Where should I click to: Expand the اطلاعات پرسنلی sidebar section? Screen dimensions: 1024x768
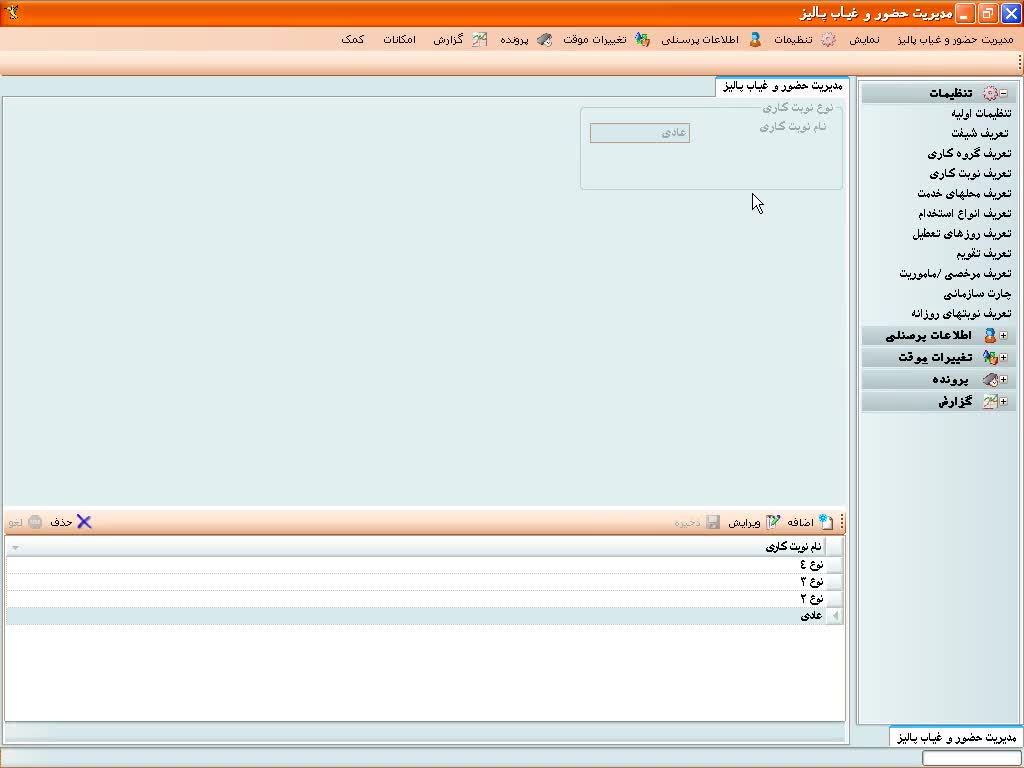pos(1003,336)
